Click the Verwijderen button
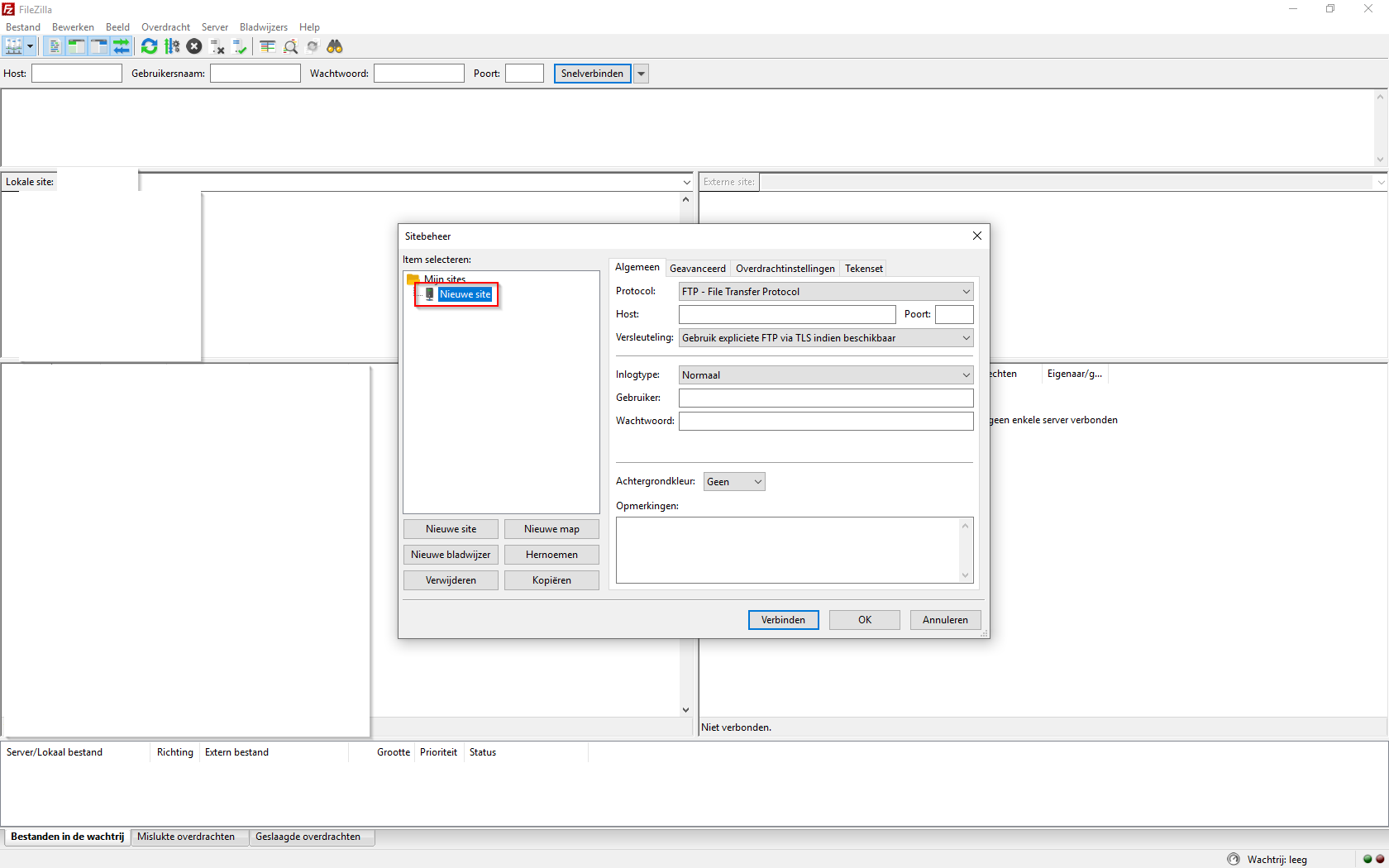This screenshot has height=868, width=1389. tap(451, 580)
